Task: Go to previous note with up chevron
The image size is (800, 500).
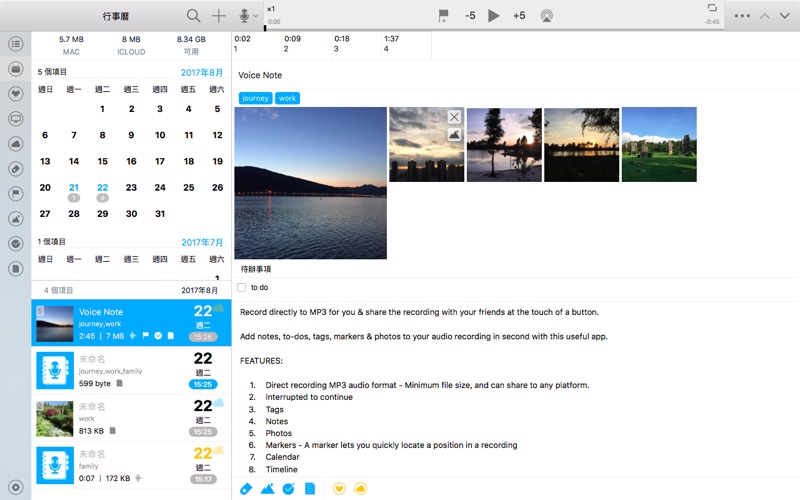Action: pyautogui.click(x=764, y=16)
